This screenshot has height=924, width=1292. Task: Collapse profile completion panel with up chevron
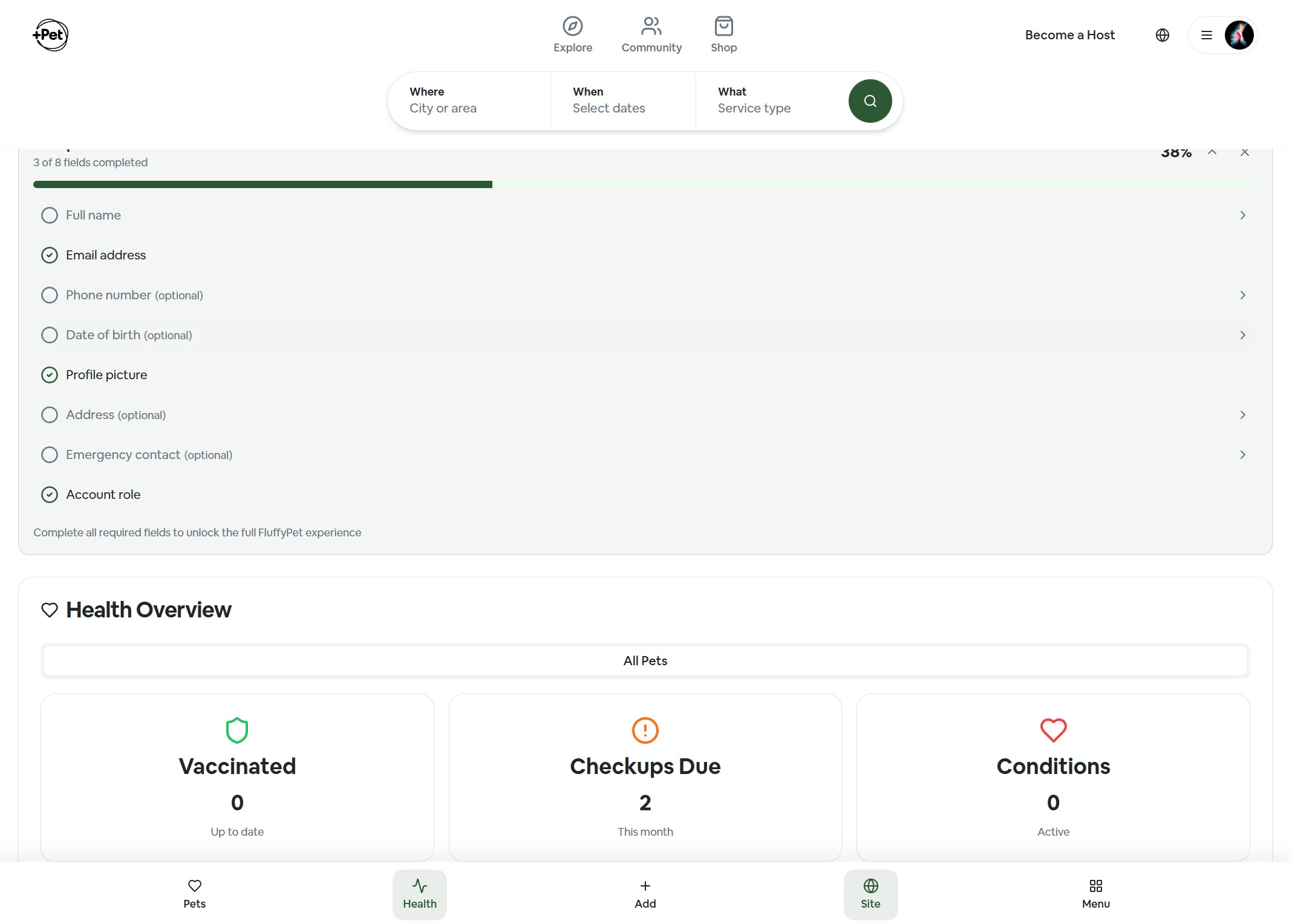(1212, 152)
